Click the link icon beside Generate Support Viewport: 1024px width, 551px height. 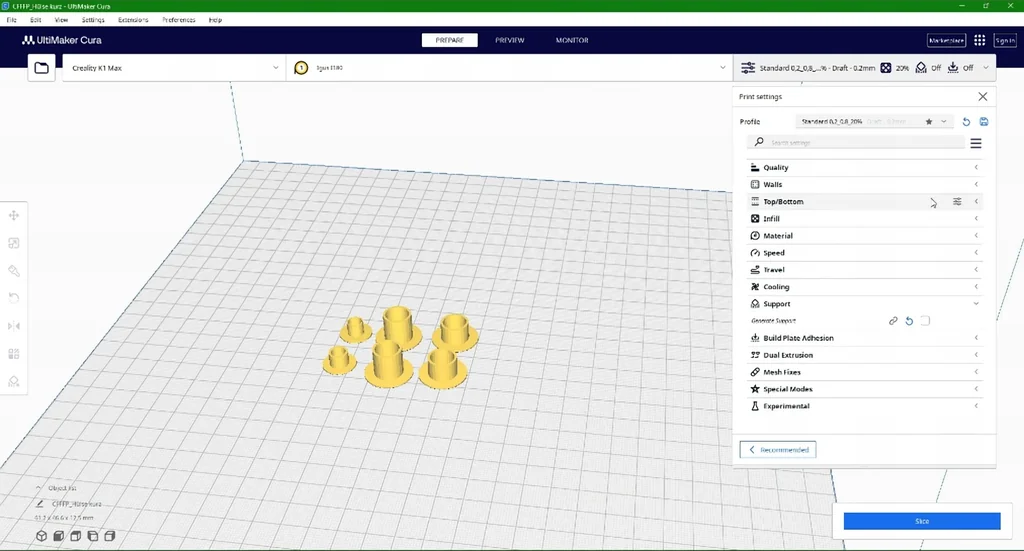tap(893, 321)
